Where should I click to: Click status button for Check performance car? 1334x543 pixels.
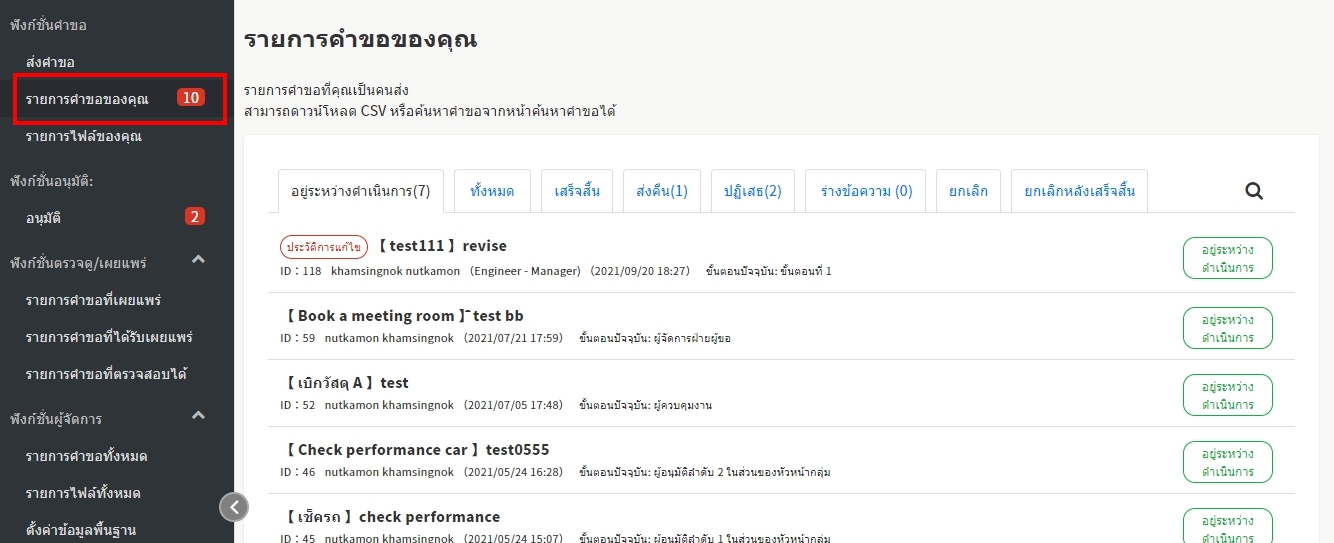click(1227, 462)
